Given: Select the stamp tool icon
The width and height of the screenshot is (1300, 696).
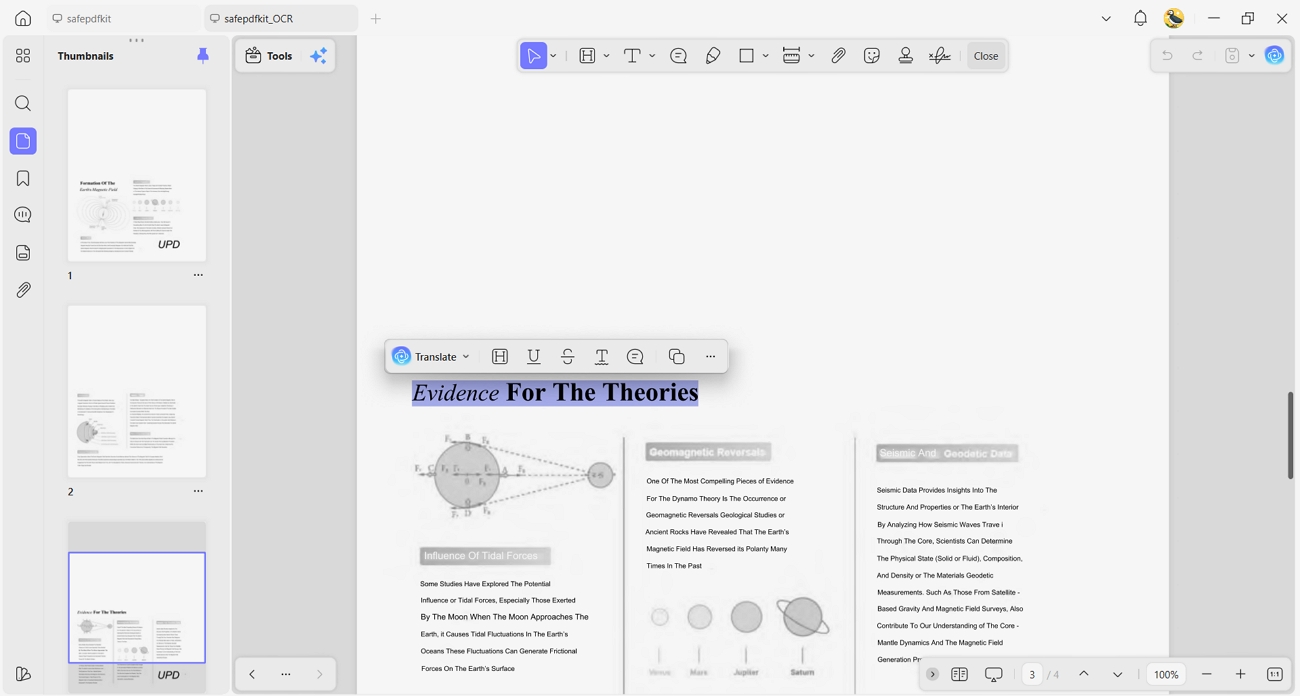Looking at the screenshot, I should click(905, 56).
